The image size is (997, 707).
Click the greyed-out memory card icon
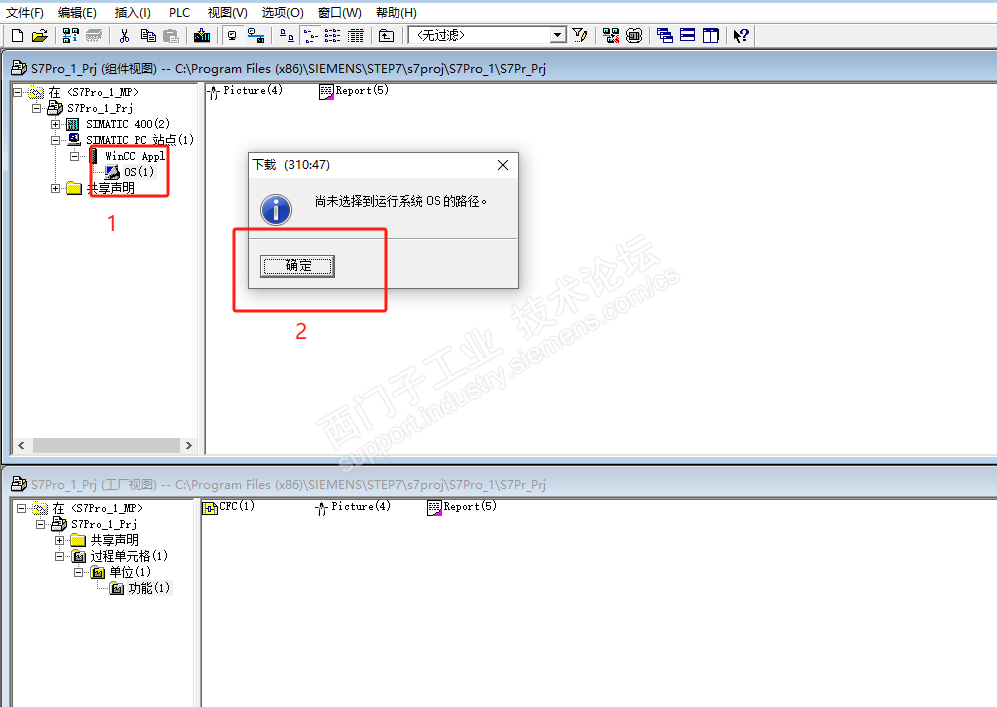(94, 36)
